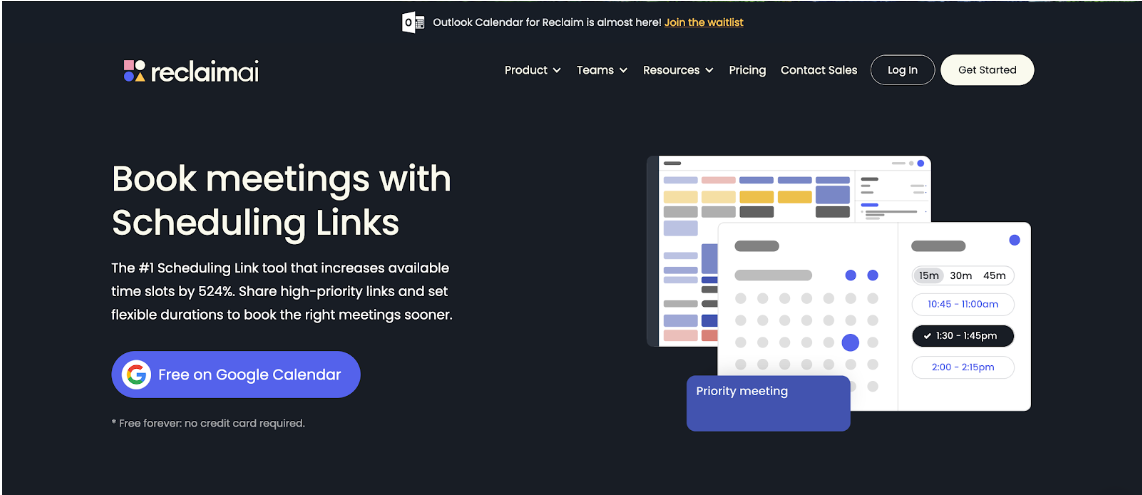Expand the Product dropdown menu
1142x495 pixels.
(x=532, y=70)
